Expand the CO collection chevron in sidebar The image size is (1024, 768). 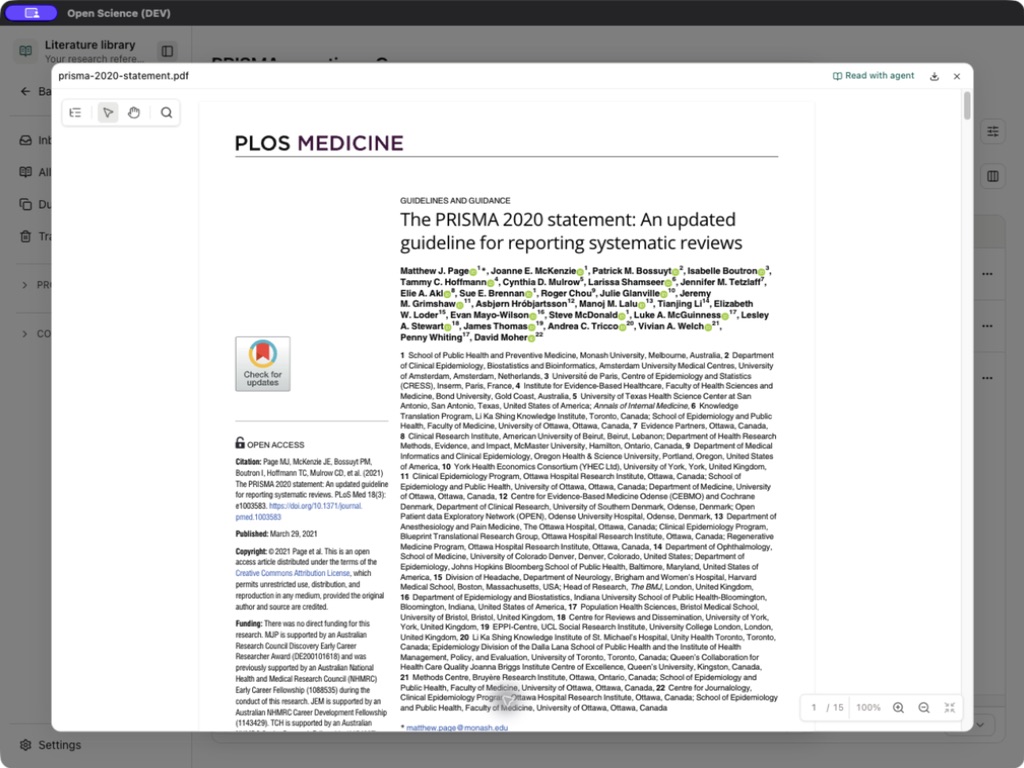[x=25, y=334]
